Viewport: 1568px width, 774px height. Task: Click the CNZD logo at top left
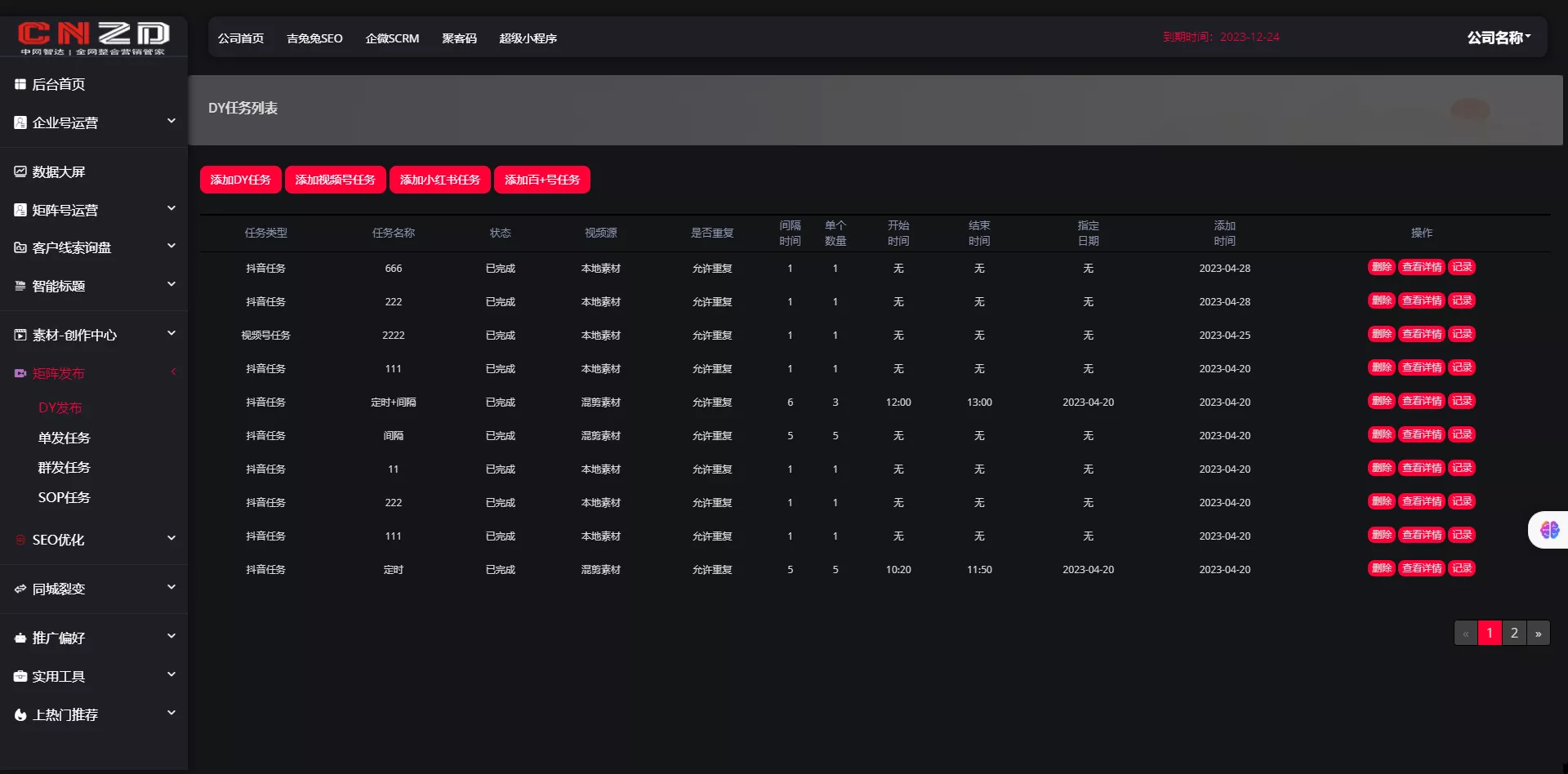point(93,37)
